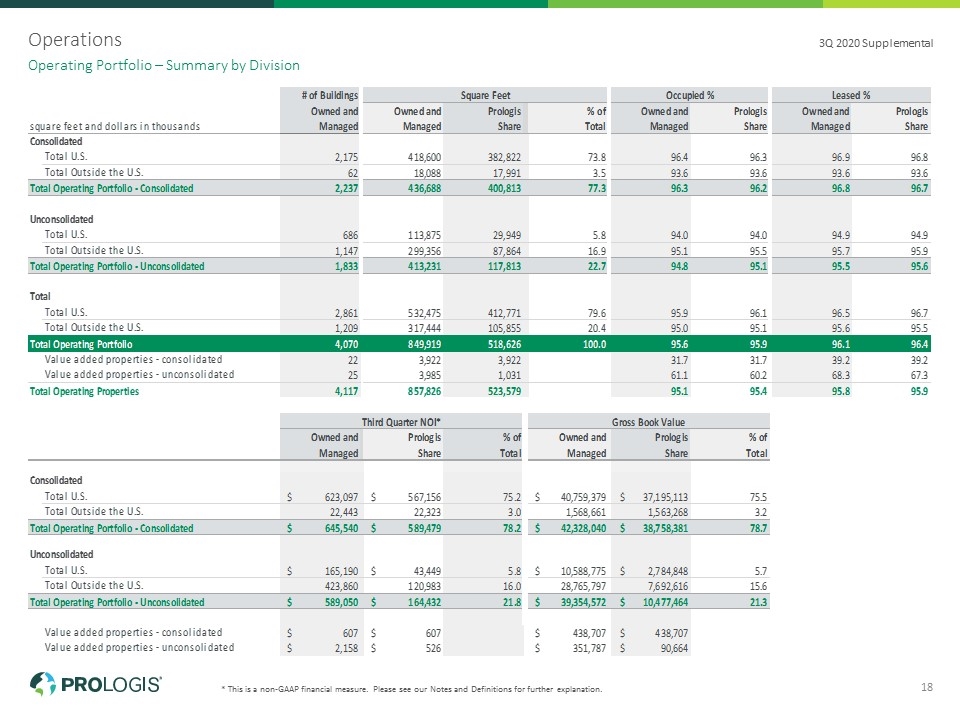Click unconsolidated square feet 113,875

424,235
